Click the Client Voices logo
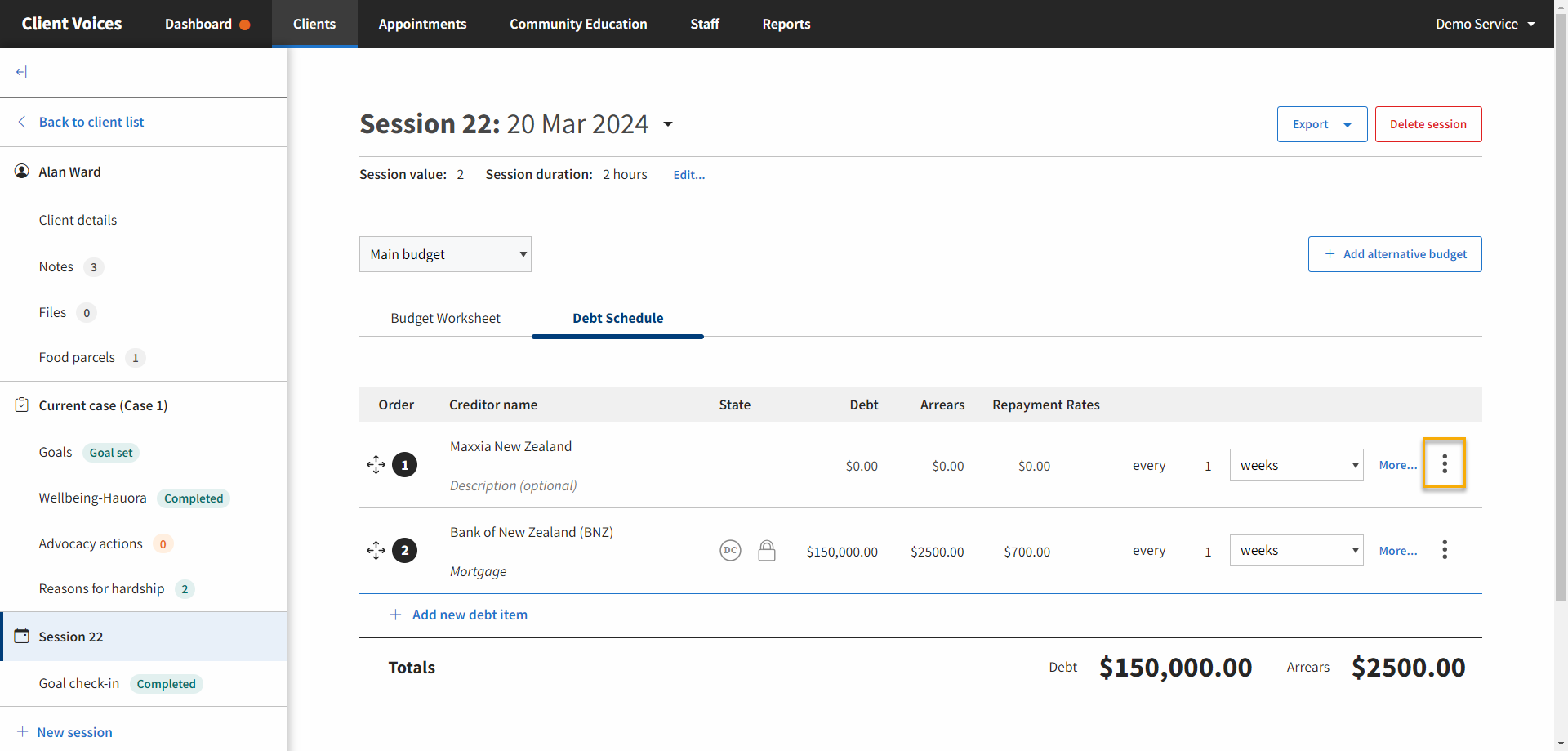 (72, 24)
